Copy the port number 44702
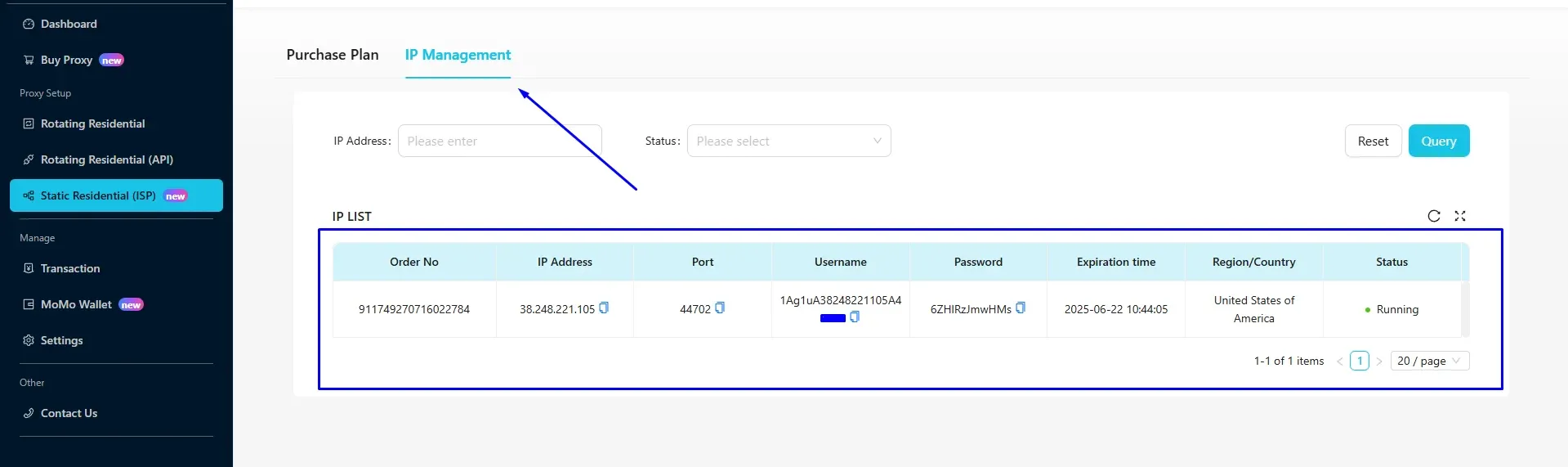1568x467 pixels. coord(720,308)
